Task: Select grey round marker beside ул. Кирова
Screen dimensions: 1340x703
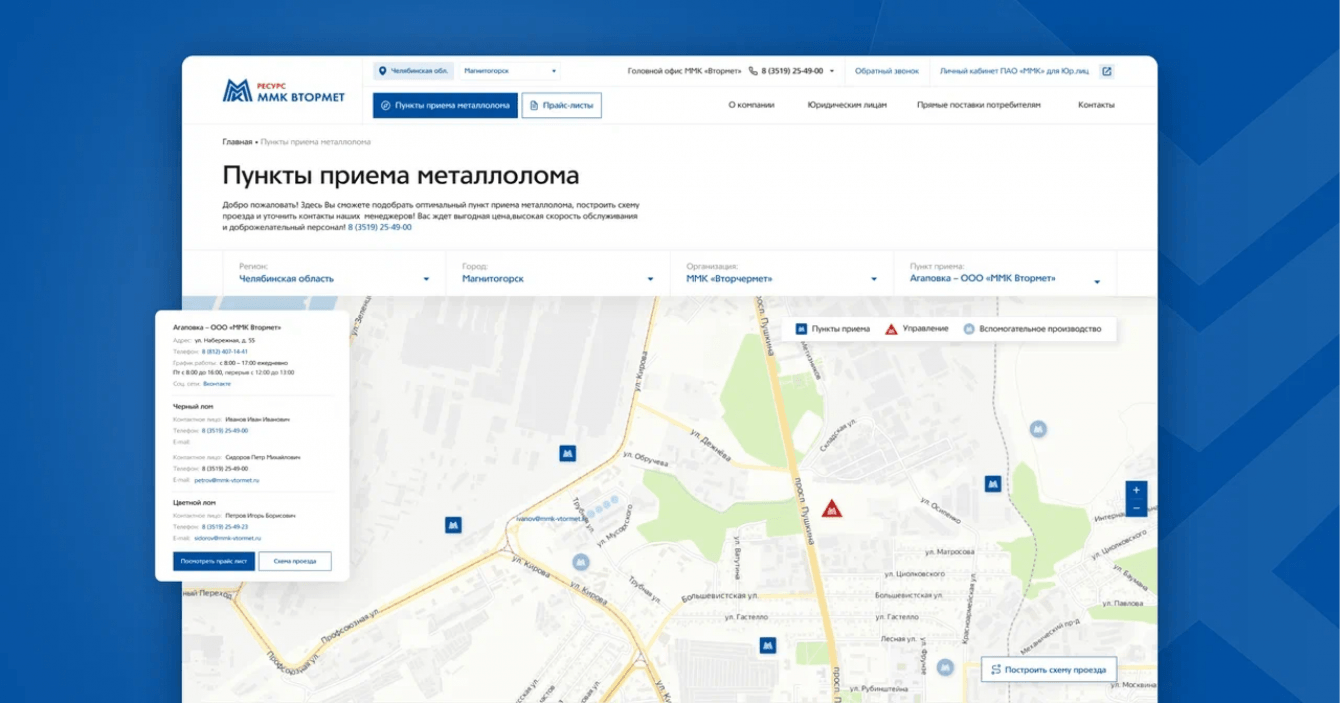Action: [x=580, y=563]
